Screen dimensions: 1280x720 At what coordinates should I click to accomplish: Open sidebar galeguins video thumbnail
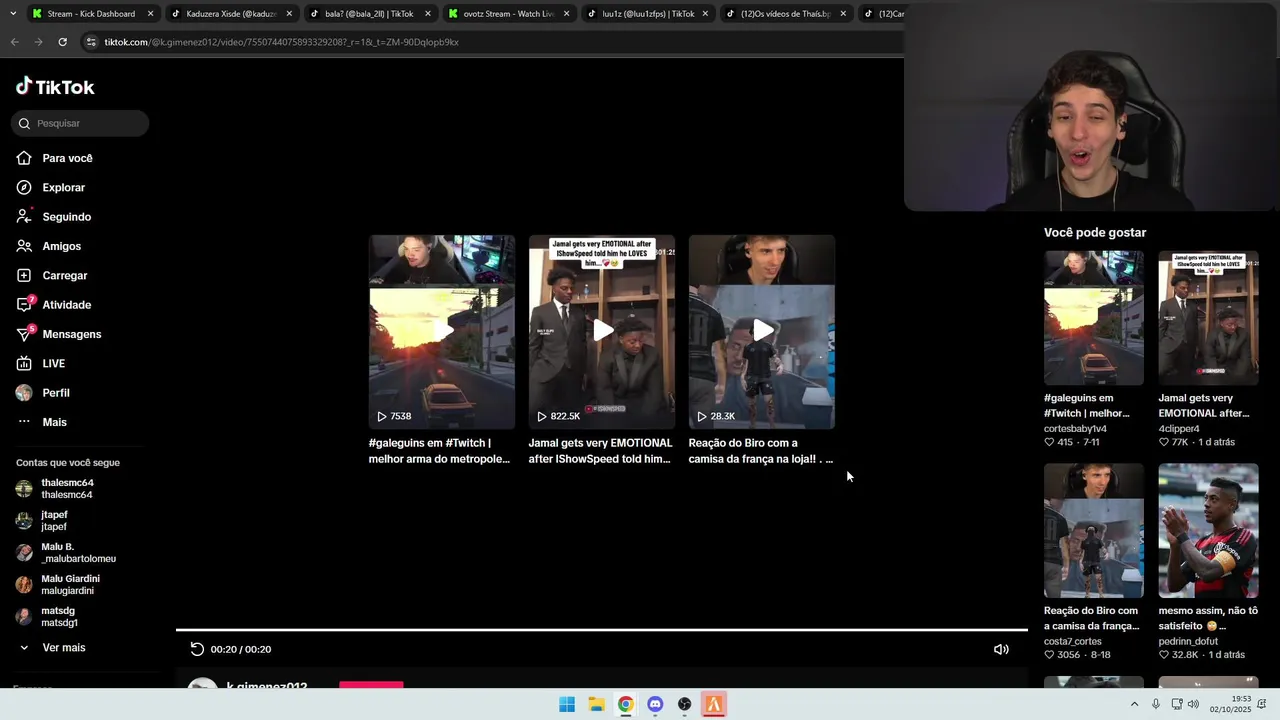point(1093,318)
